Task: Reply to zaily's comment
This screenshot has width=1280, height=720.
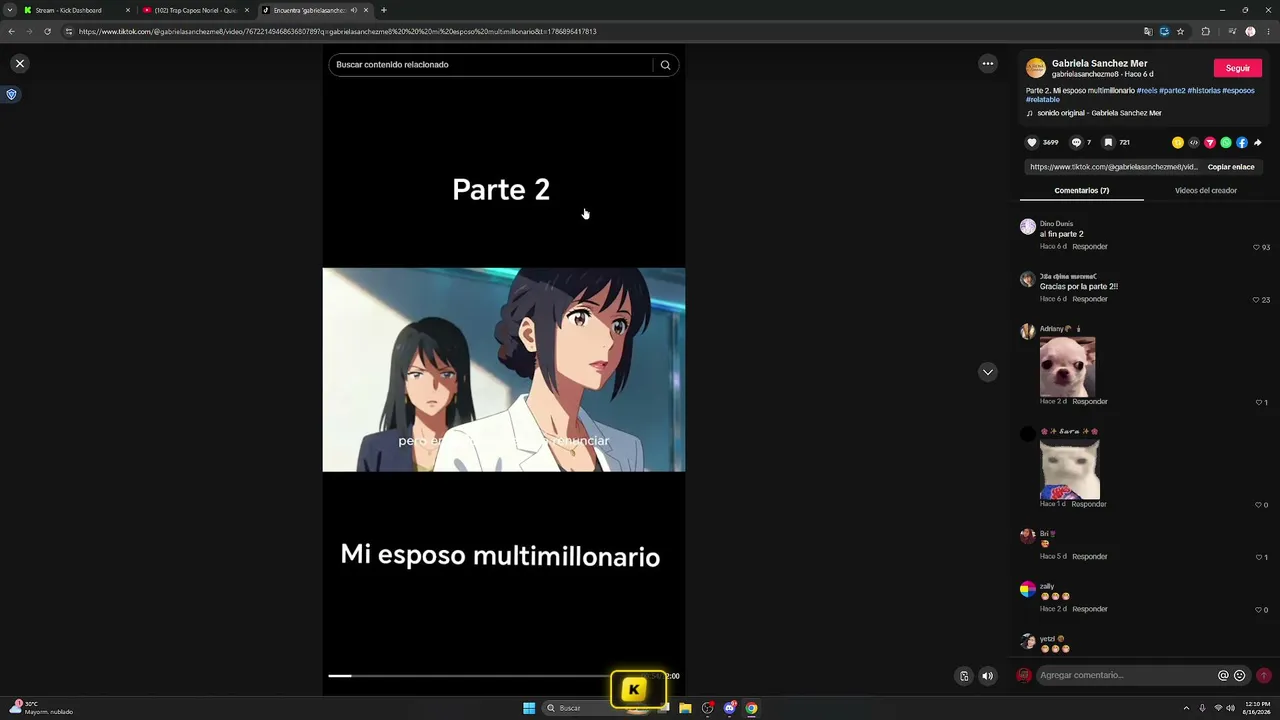Action: 1090,609
